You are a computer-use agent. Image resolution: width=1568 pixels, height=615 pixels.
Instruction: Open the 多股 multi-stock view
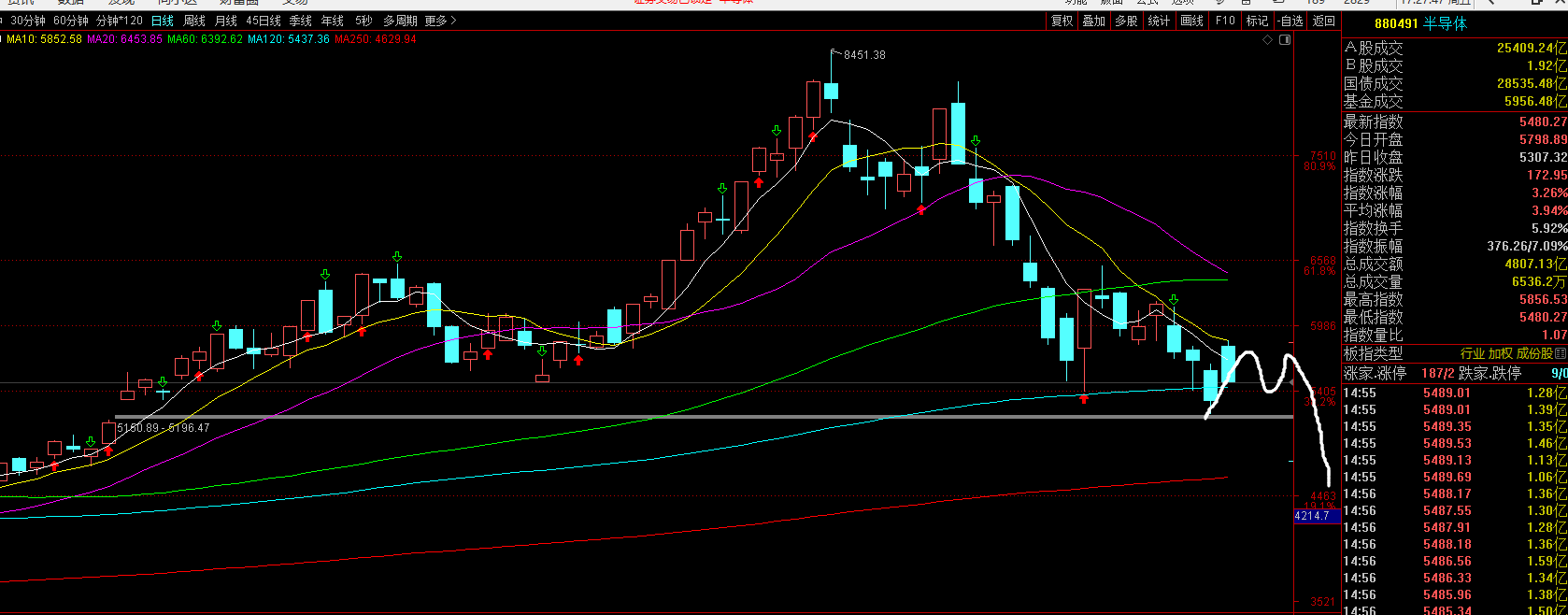(1127, 21)
